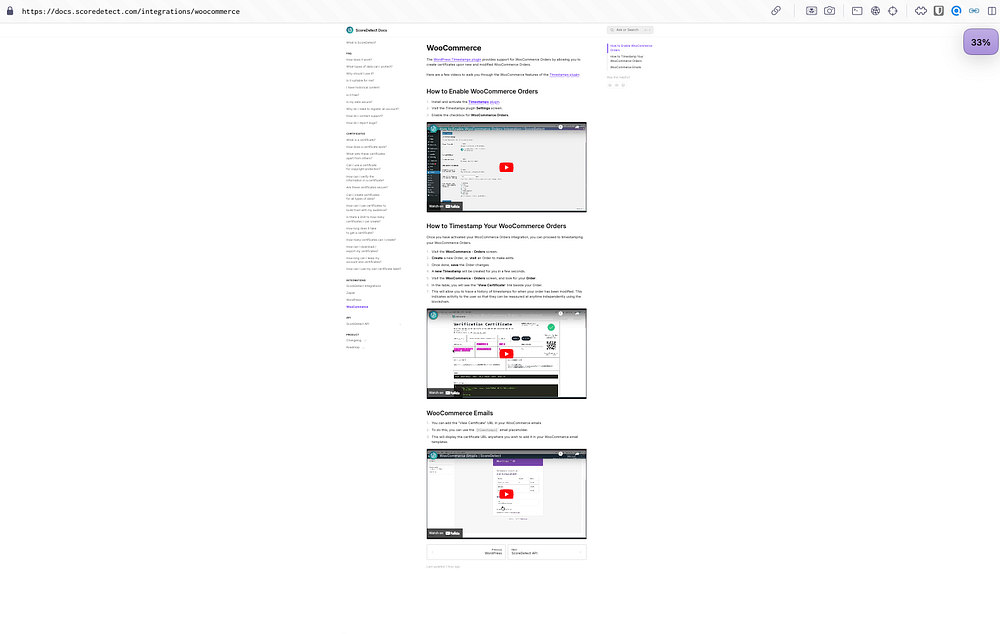Click the camera screenshot icon in toolbar
Screen dimensions: 1000x634
click(829, 11)
